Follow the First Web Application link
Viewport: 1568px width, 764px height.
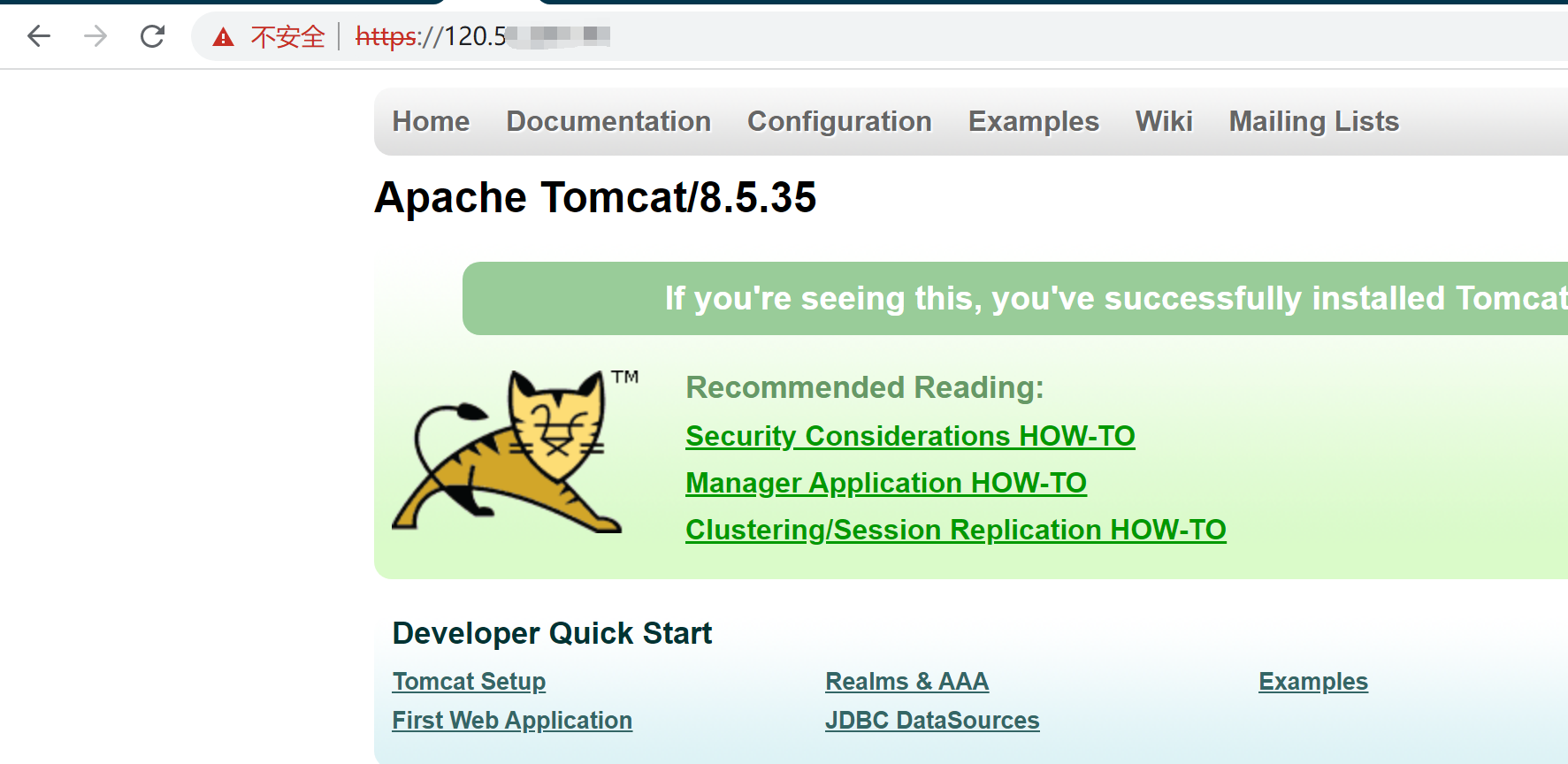click(x=512, y=721)
